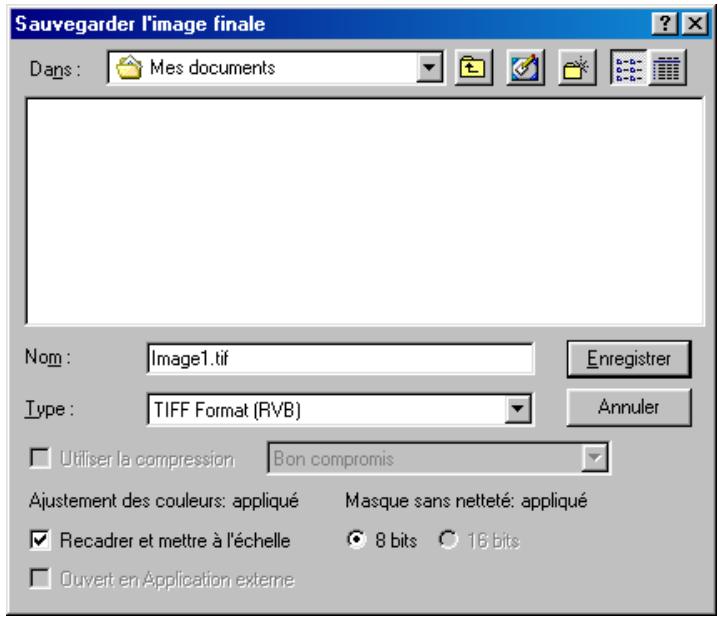Click the Ajustement des couleurs: appliqué text
Image resolution: width=718 pixels, height=617 pixels.
coord(164,500)
